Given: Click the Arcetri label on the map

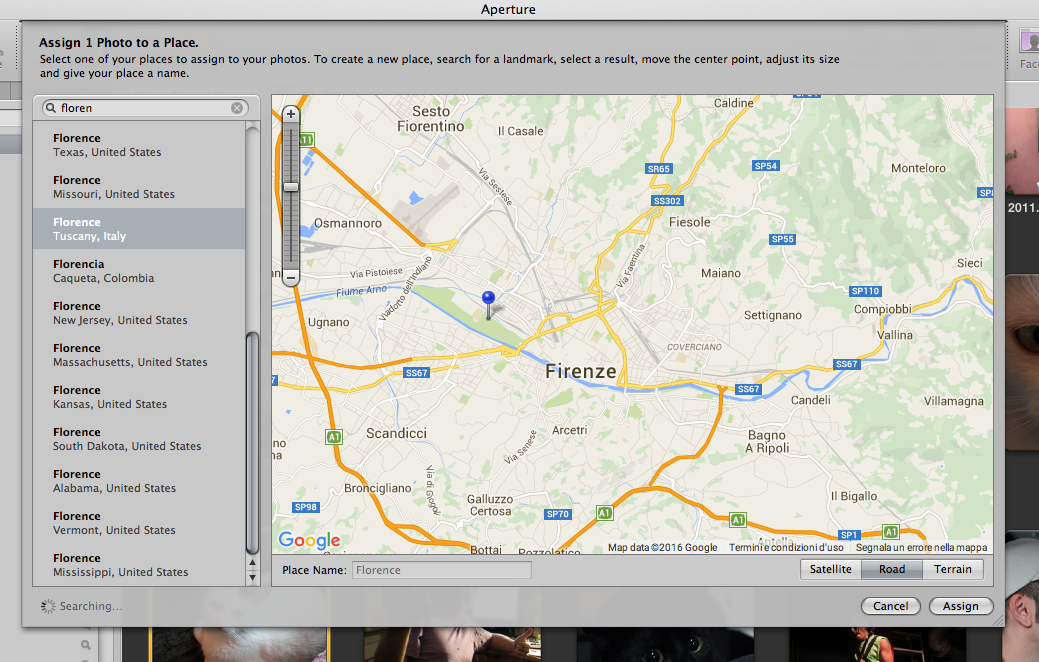Looking at the screenshot, I should (x=569, y=430).
